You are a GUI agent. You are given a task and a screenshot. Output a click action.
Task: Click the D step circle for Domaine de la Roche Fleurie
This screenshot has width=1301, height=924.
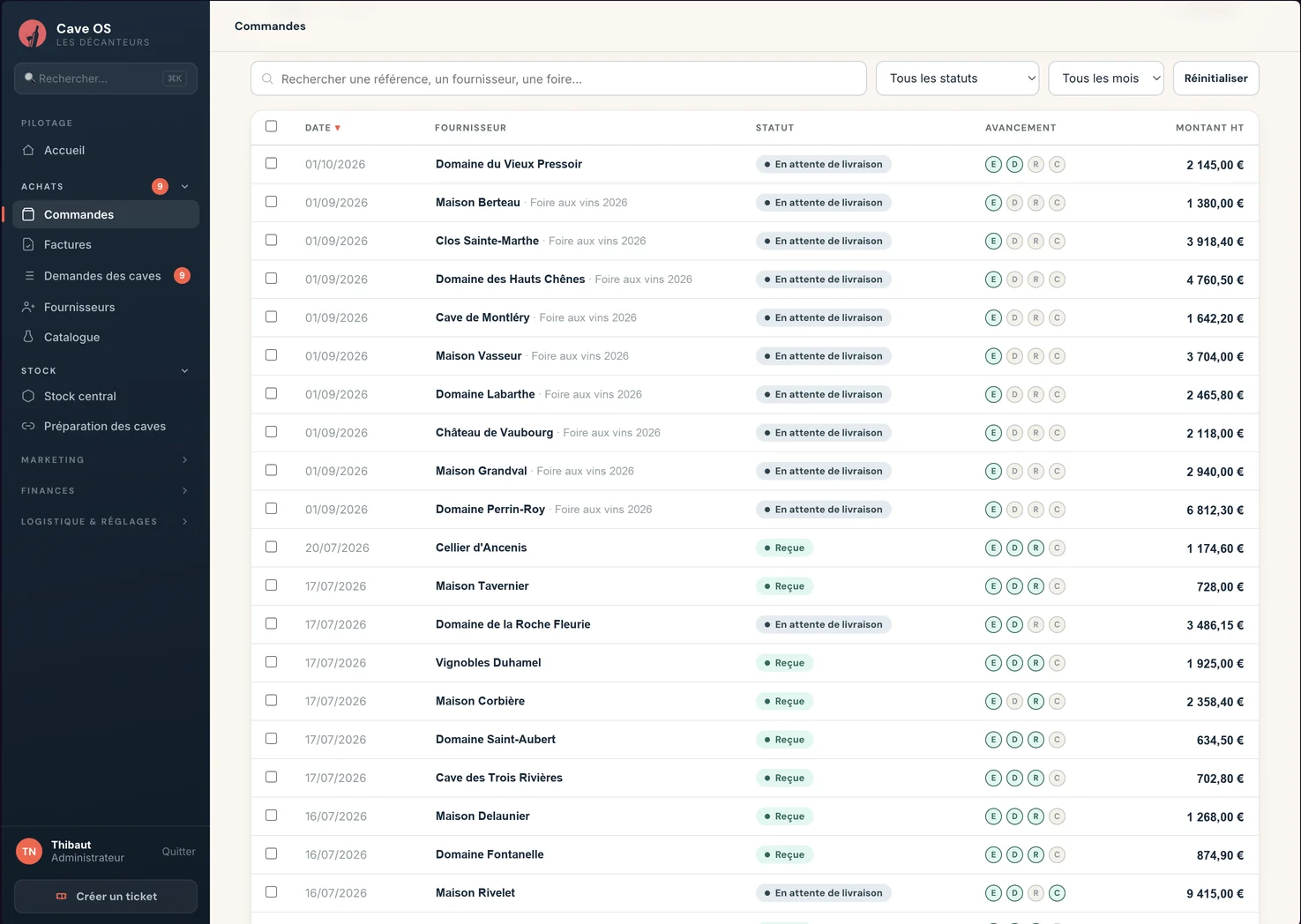click(1014, 624)
